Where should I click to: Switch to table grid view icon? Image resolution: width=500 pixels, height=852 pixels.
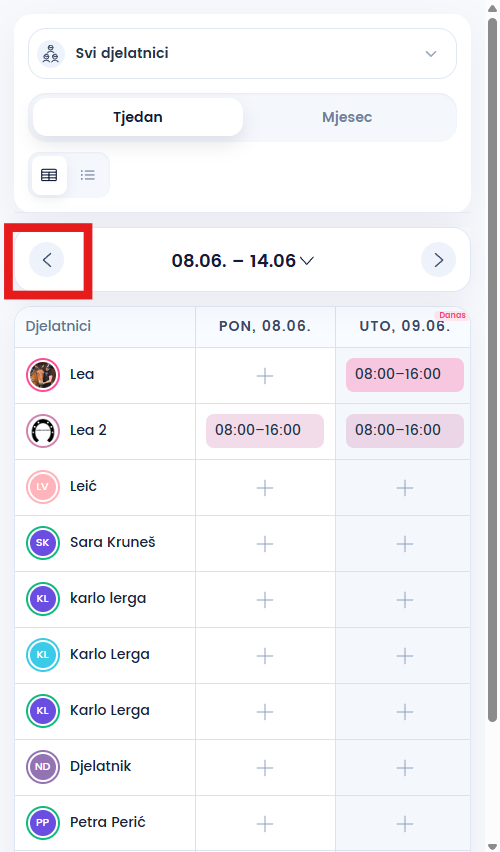[49, 175]
